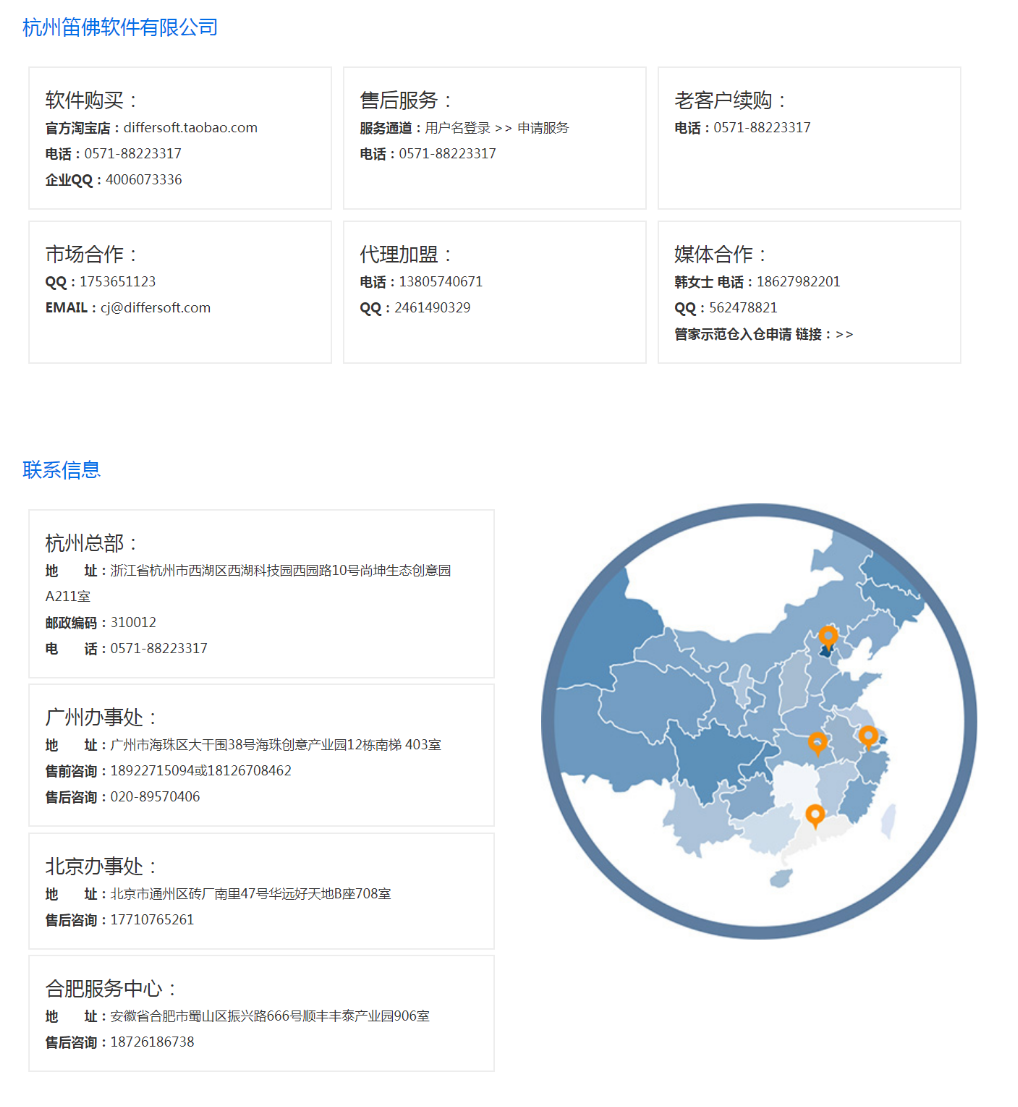Click the Guangzhou address 广州市海珠区大干围38号
Screen dimensions: 1018x1107
click(275, 745)
